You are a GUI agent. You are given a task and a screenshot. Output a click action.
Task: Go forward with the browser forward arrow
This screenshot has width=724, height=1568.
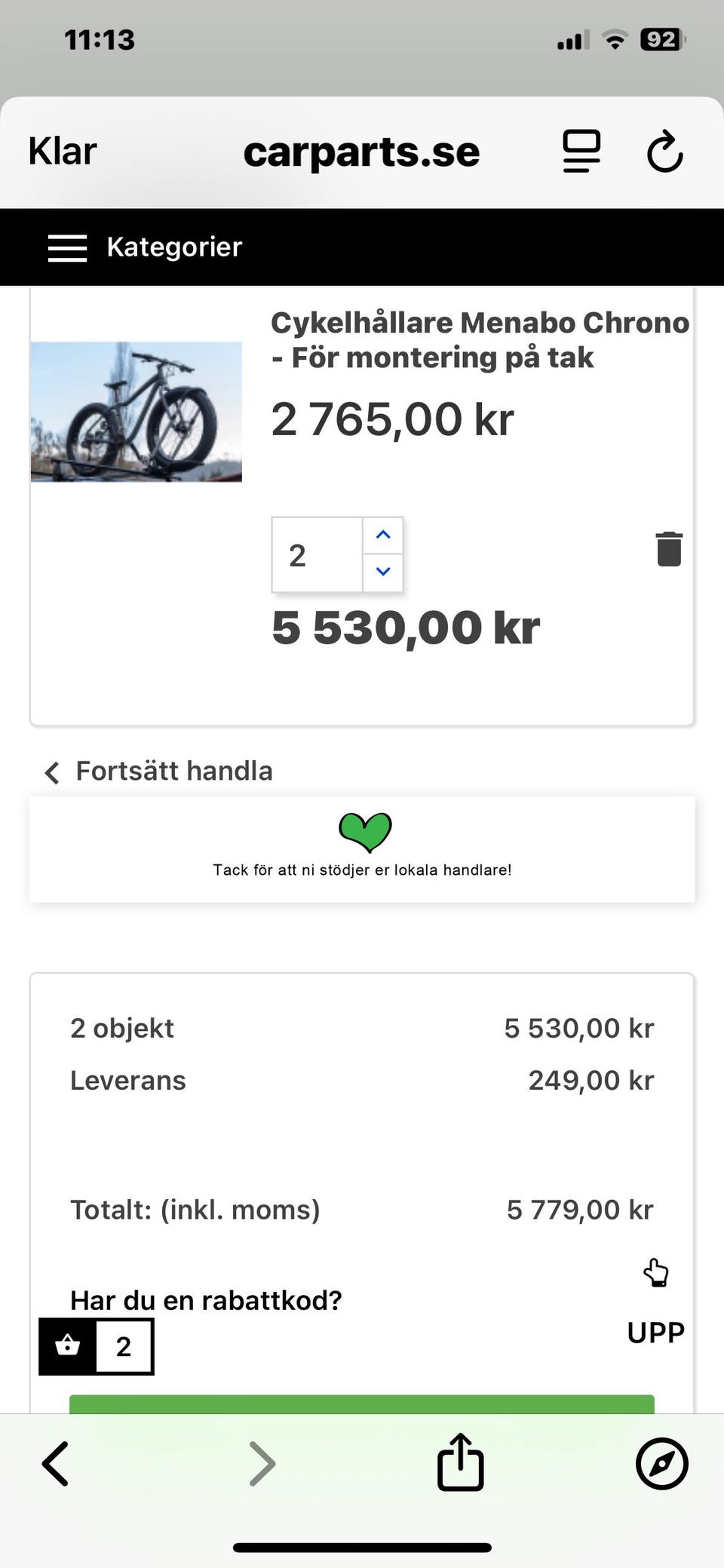point(262,1463)
